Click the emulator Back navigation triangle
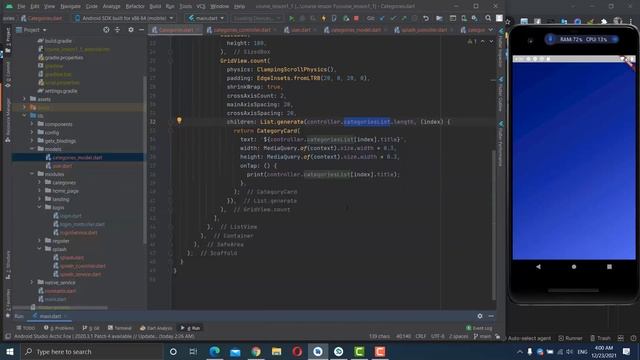 click(x=538, y=267)
